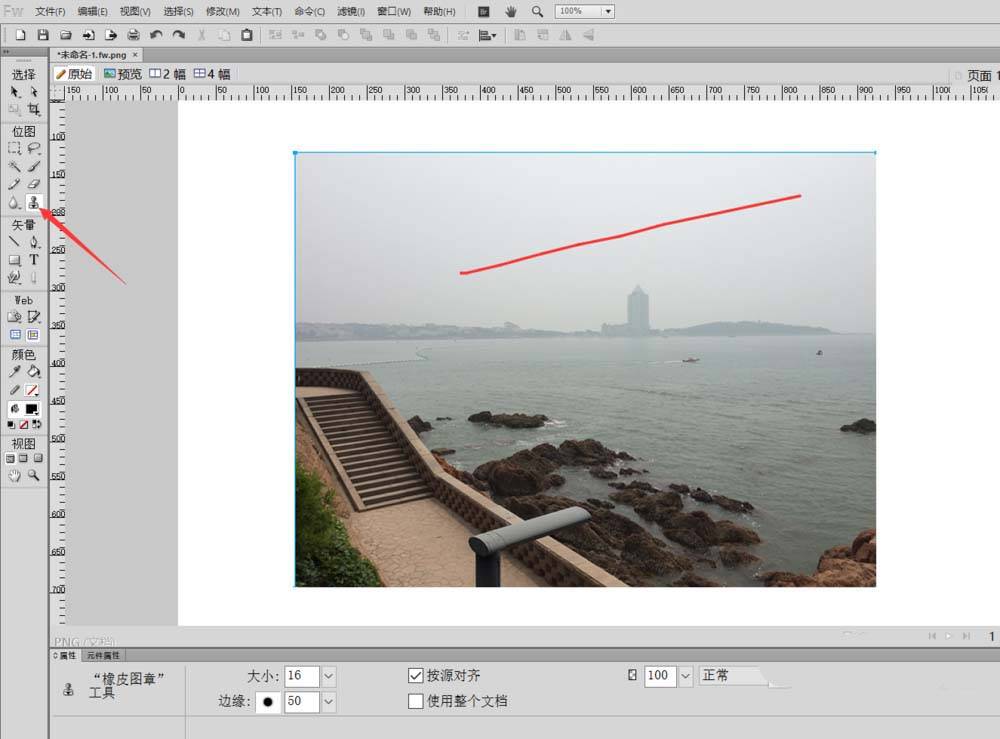Click the Print icon in toolbar
The image size is (1000, 739).
pos(133,35)
